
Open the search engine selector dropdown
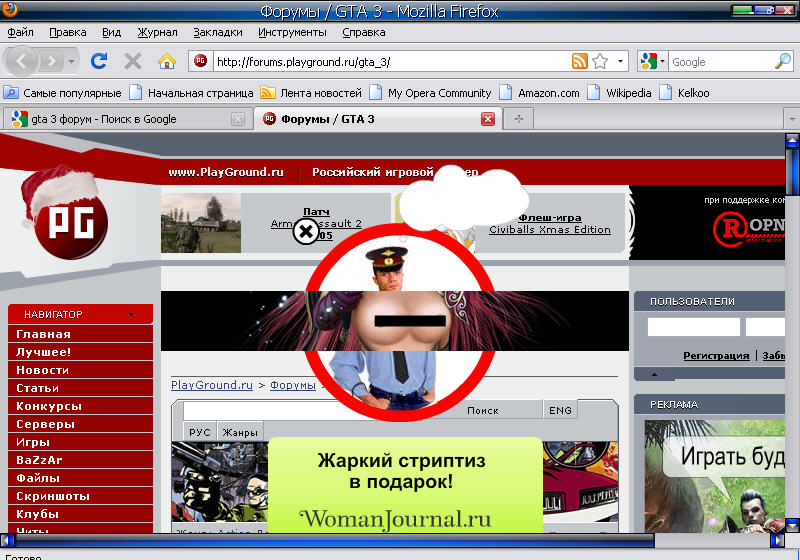click(x=662, y=62)
